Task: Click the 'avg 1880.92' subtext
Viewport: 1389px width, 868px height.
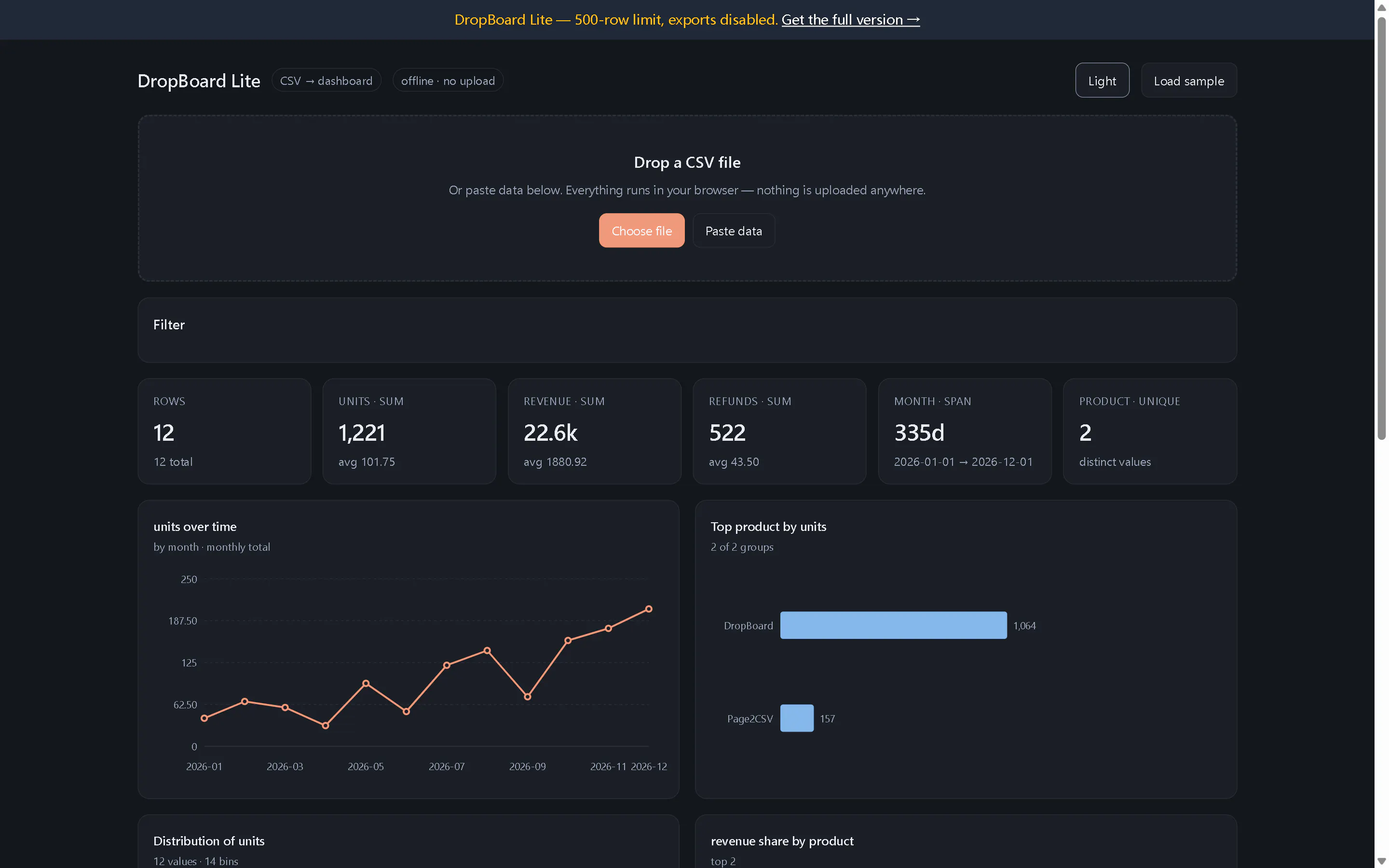Action: tap(555, 461)
